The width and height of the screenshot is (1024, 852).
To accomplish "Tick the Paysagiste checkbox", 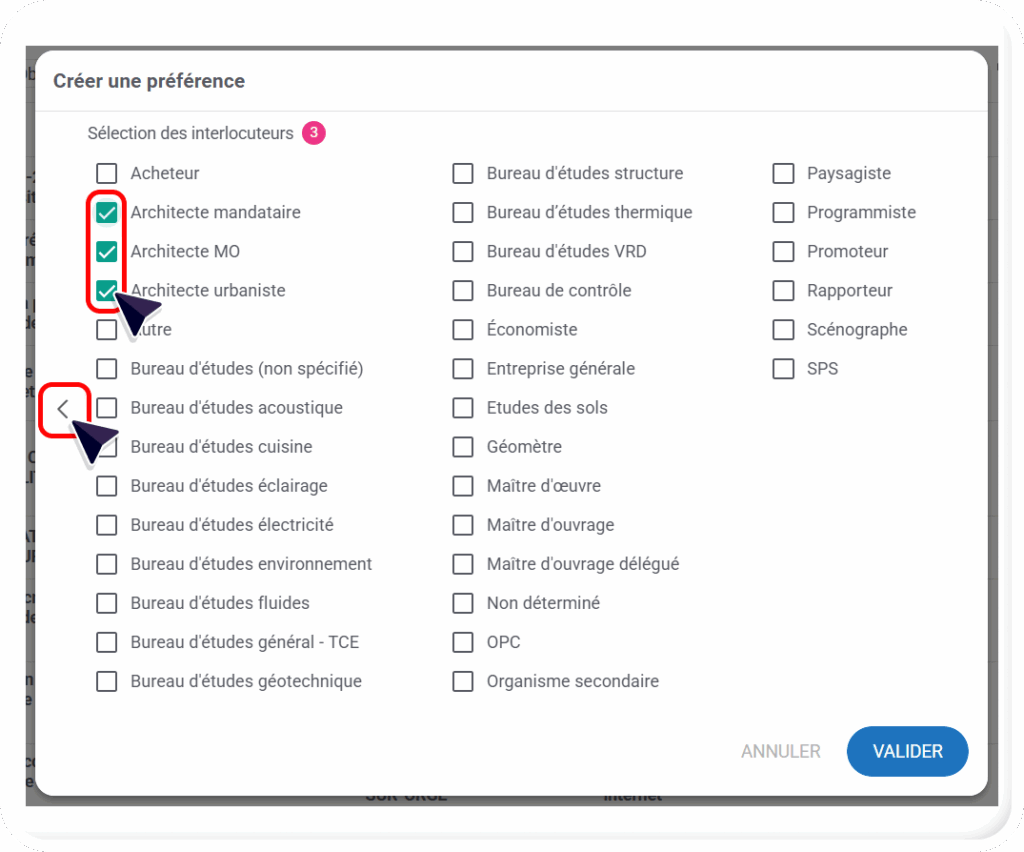I will (783, 173).
